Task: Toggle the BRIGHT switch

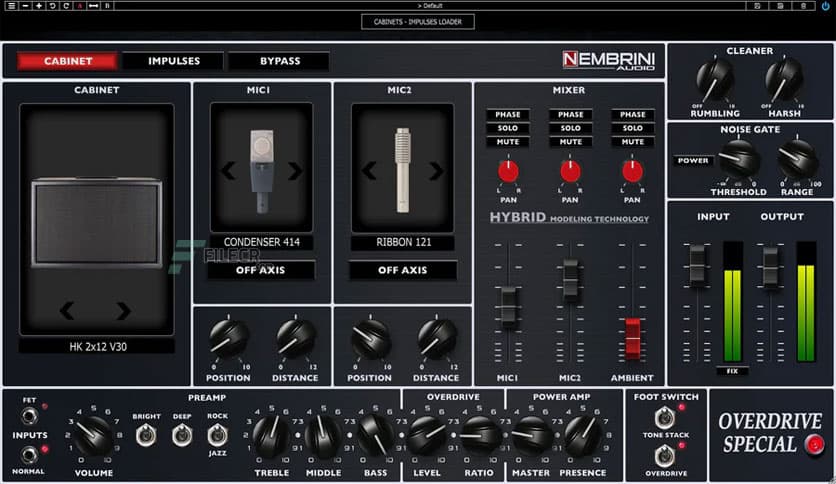Action: (x=146, y=435)
